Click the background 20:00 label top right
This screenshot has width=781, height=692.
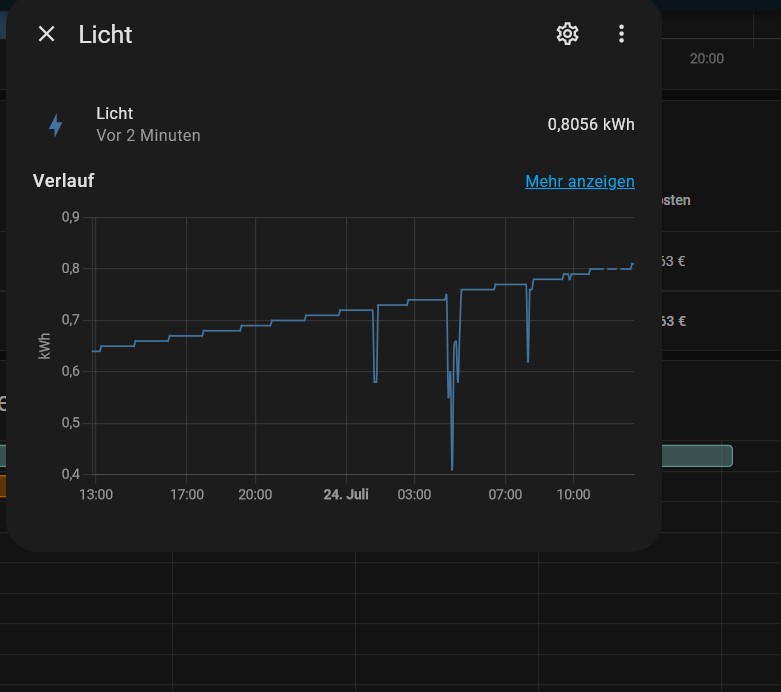click(x=706, y=59)
